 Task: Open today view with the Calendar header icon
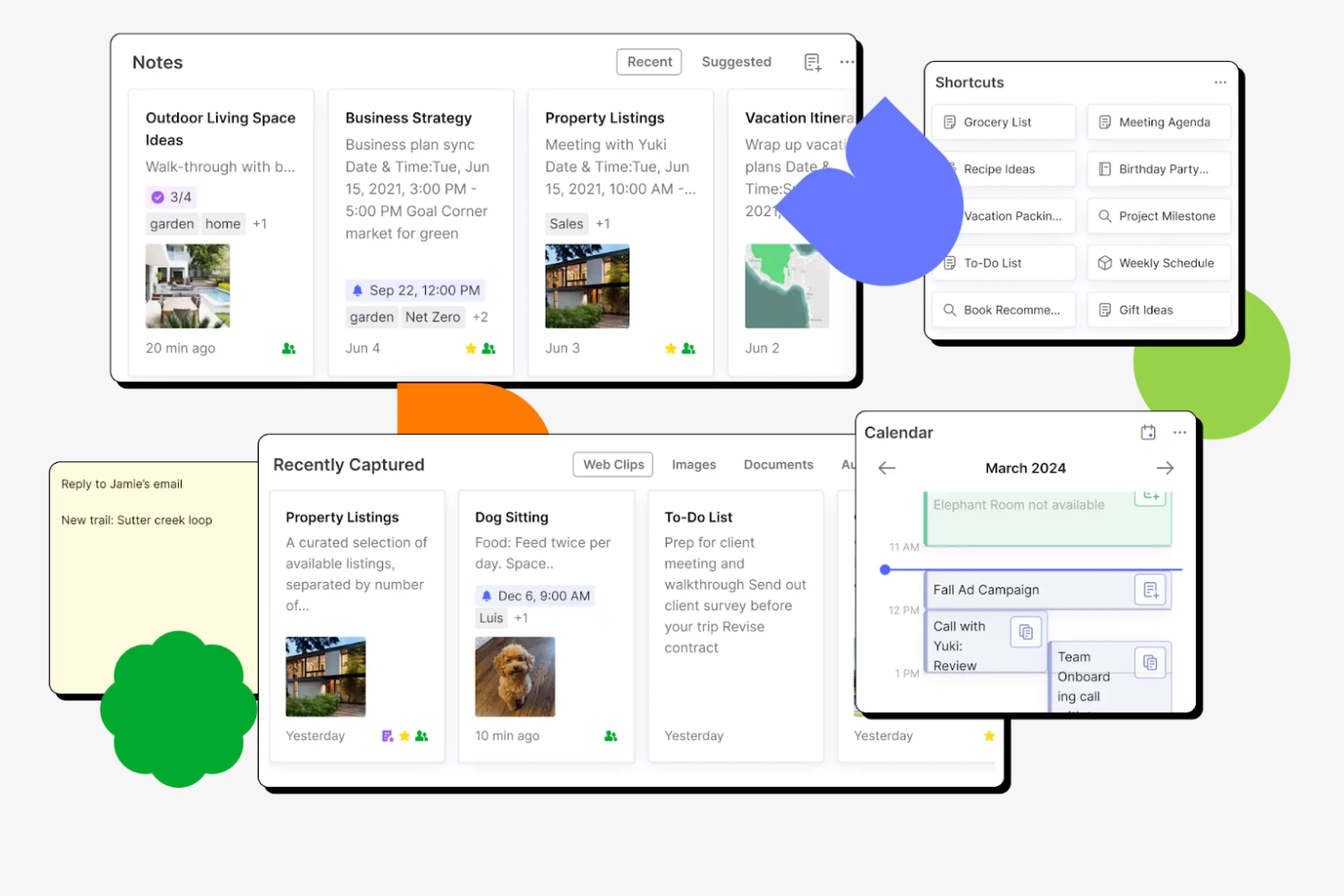pyautogui.click(x=1148, y=432)
